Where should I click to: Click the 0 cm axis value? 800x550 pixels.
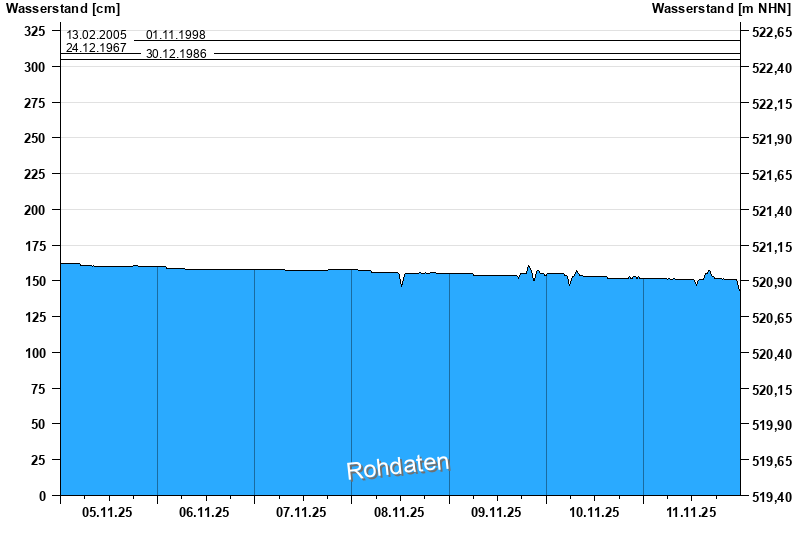42,495
